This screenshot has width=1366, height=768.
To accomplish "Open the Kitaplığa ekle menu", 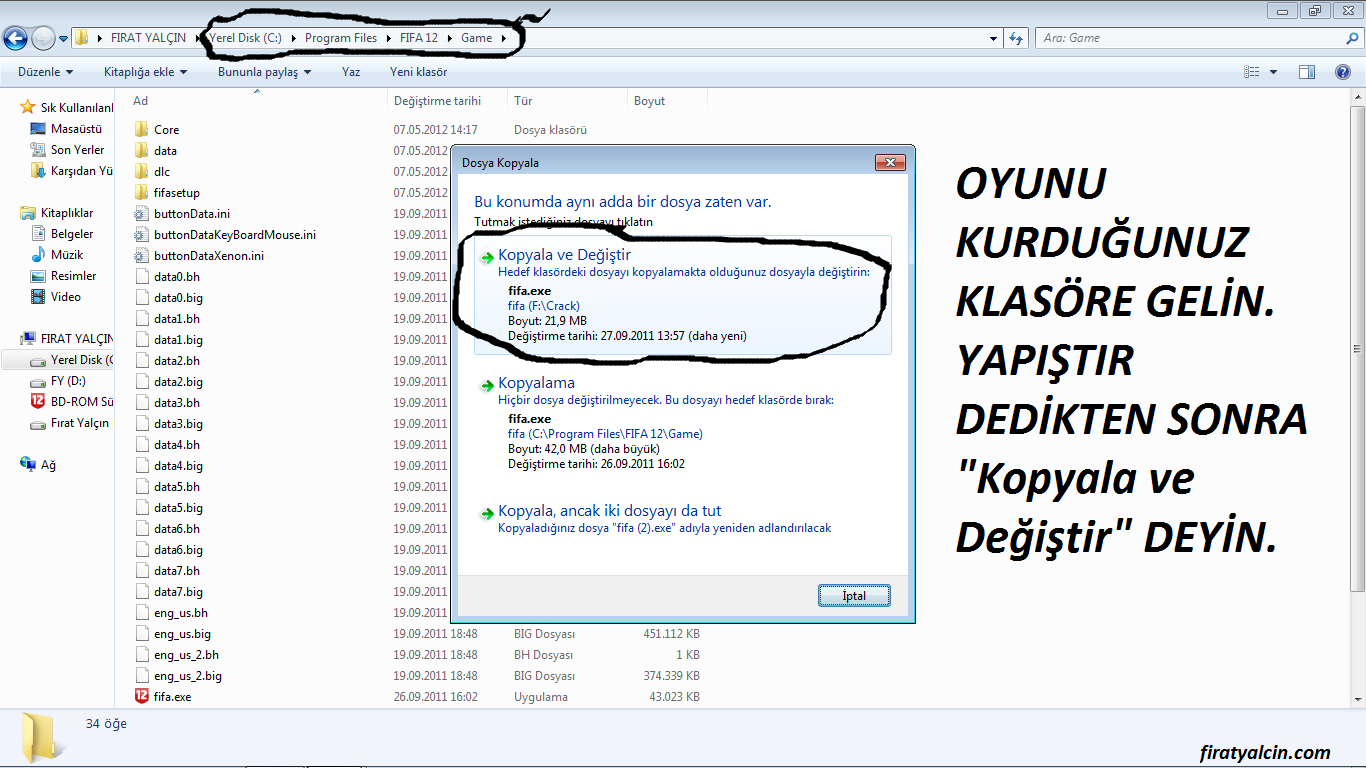I will click(146, 72).
